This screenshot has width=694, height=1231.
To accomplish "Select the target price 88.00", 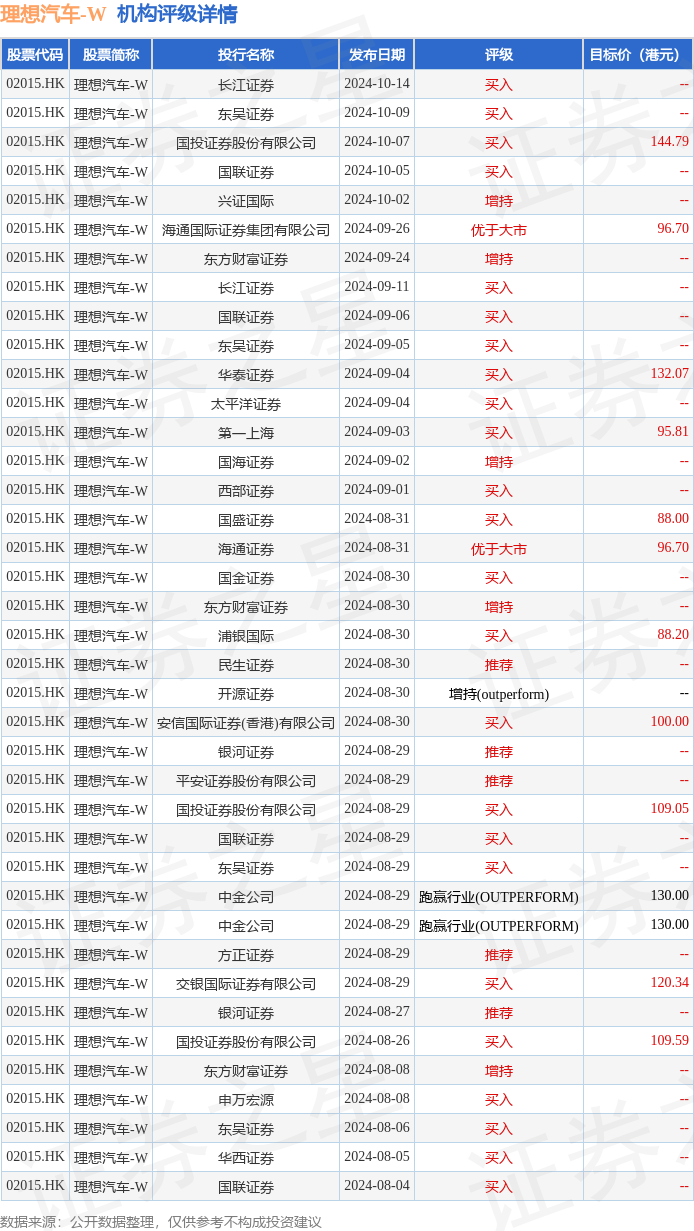I will (x=672, y=519).
